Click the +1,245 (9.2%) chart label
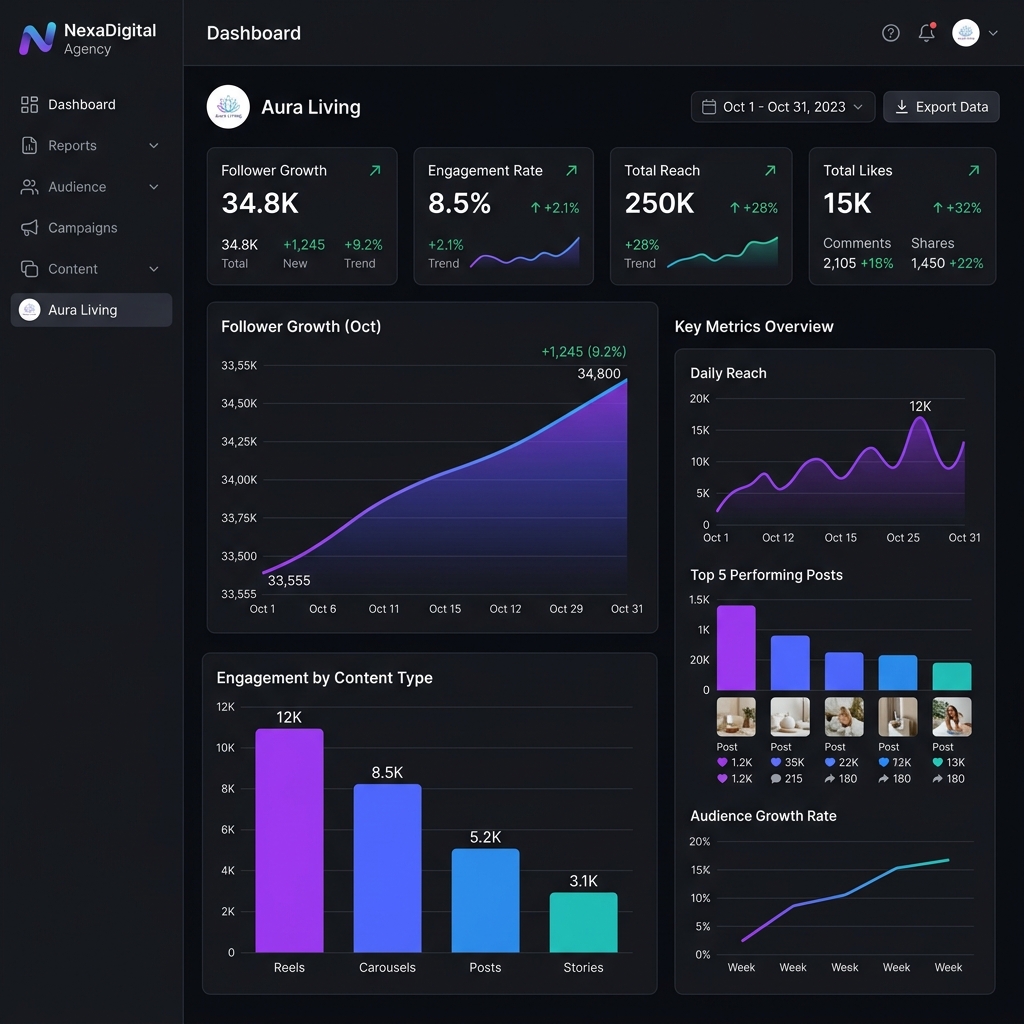This screenshot has height=1024, width=1024. point(584,351)
